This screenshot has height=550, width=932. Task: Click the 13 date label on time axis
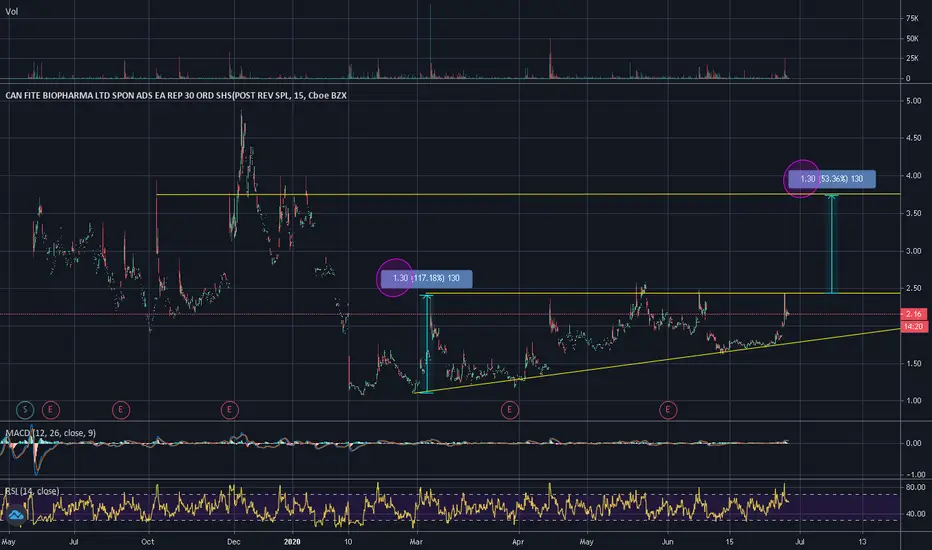[862, 542]
